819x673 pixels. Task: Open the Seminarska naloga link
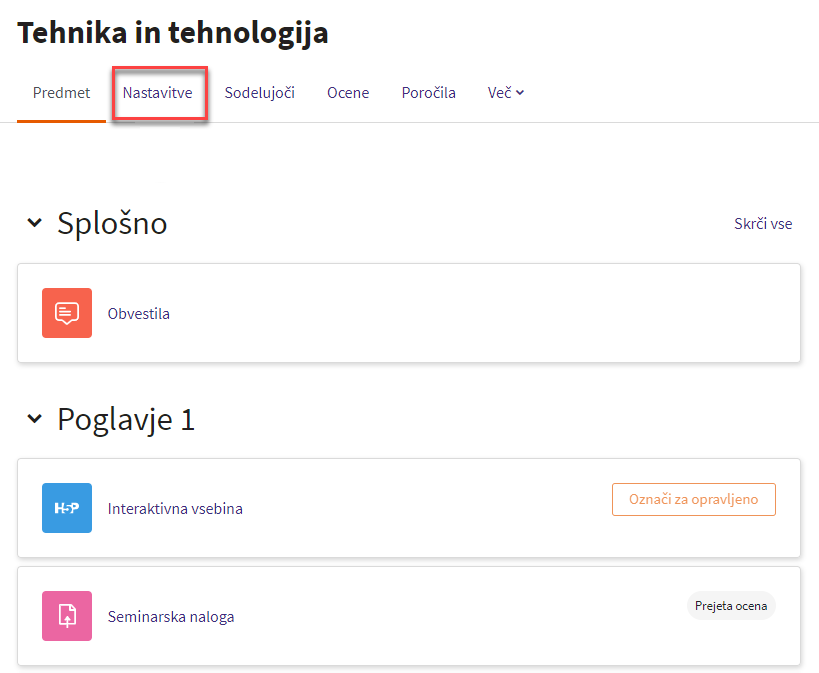[x=171, y=617]
